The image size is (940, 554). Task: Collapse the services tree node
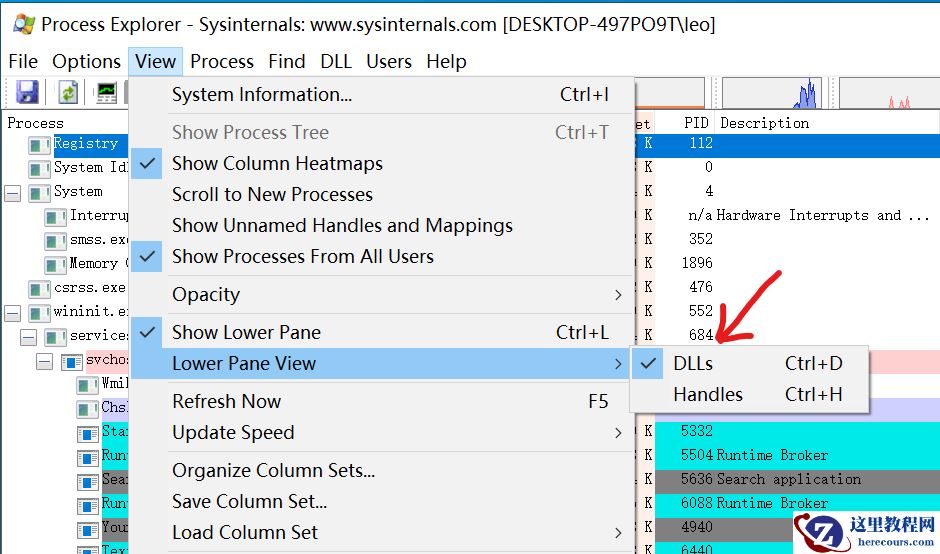click(x=28, y=337)
